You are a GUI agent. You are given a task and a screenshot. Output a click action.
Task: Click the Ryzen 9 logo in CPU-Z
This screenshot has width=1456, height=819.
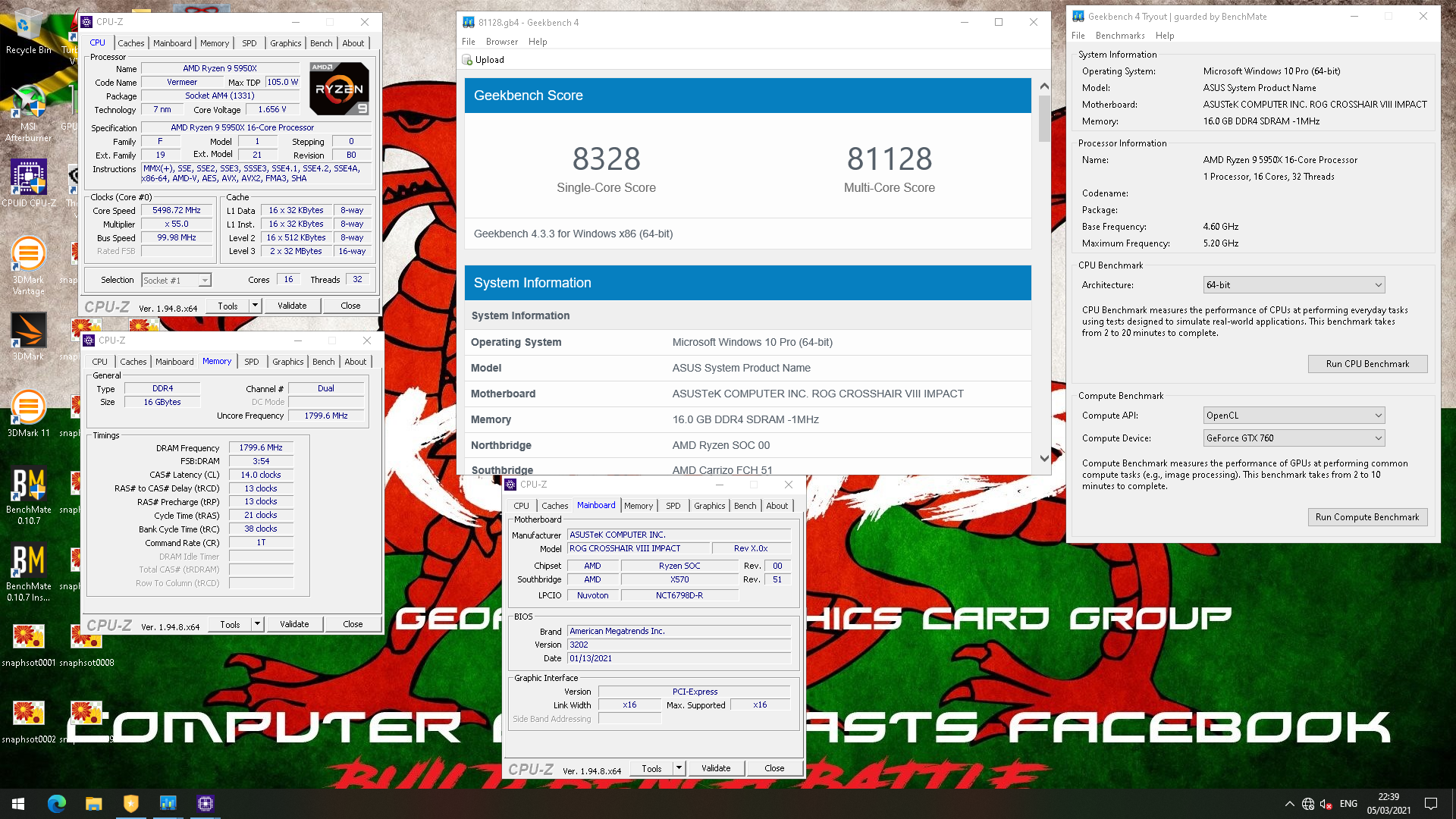[339, 89]
